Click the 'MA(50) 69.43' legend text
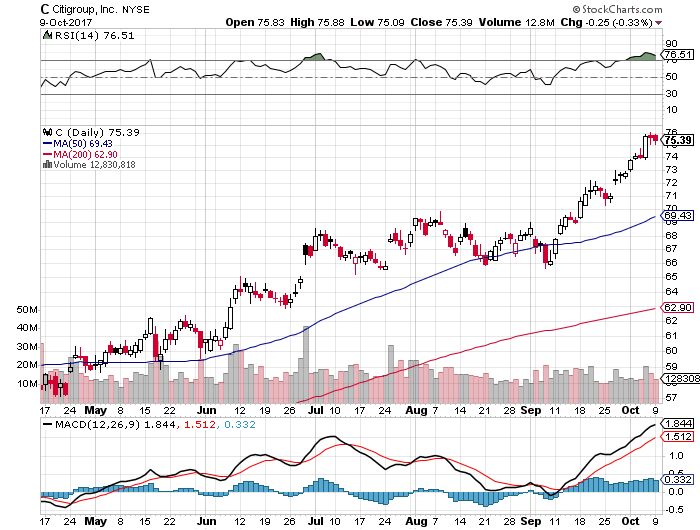The width and height of the screenshot is (700, 530). [x=83, y=144]
